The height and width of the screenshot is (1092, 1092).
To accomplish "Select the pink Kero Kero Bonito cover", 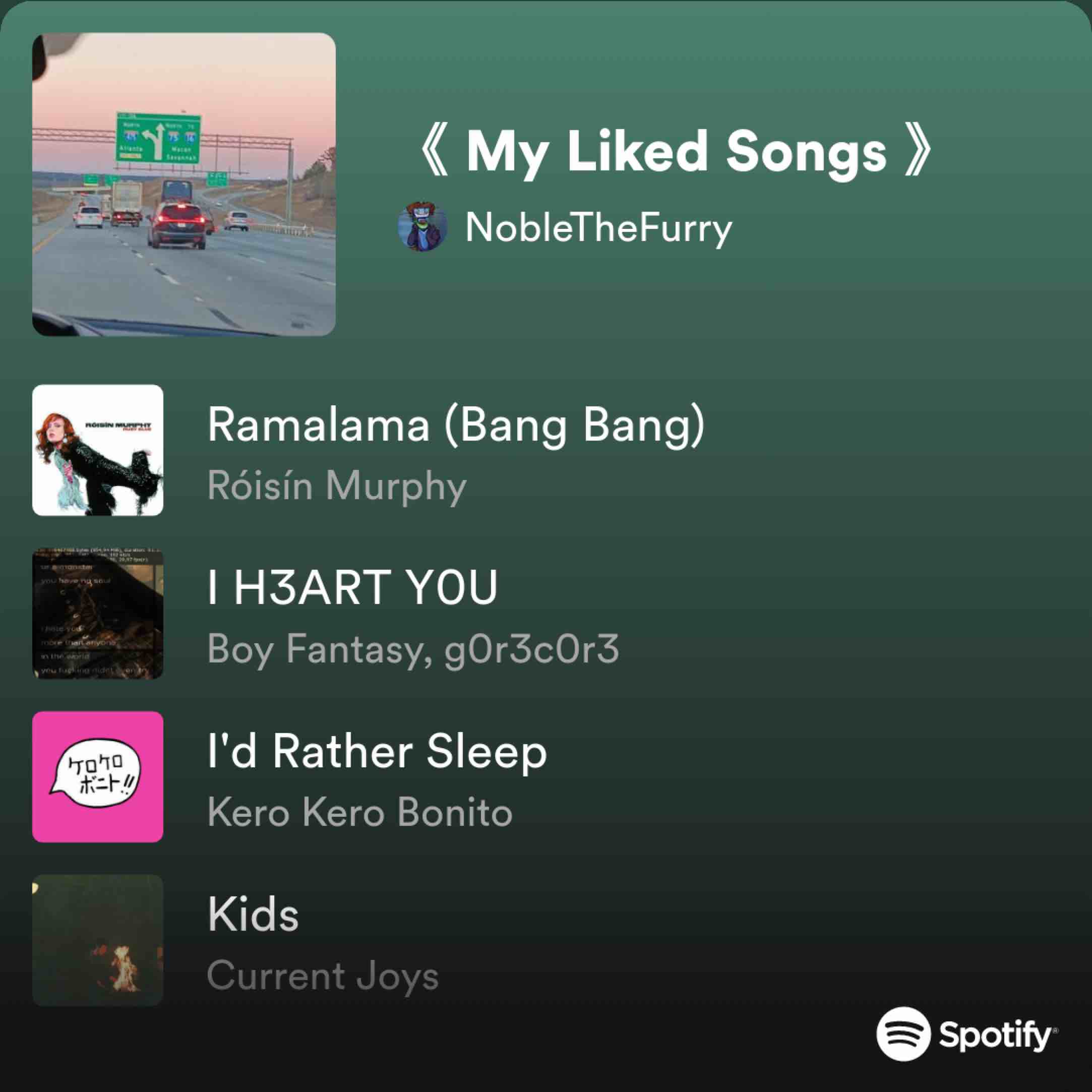I will pos(98,776).
